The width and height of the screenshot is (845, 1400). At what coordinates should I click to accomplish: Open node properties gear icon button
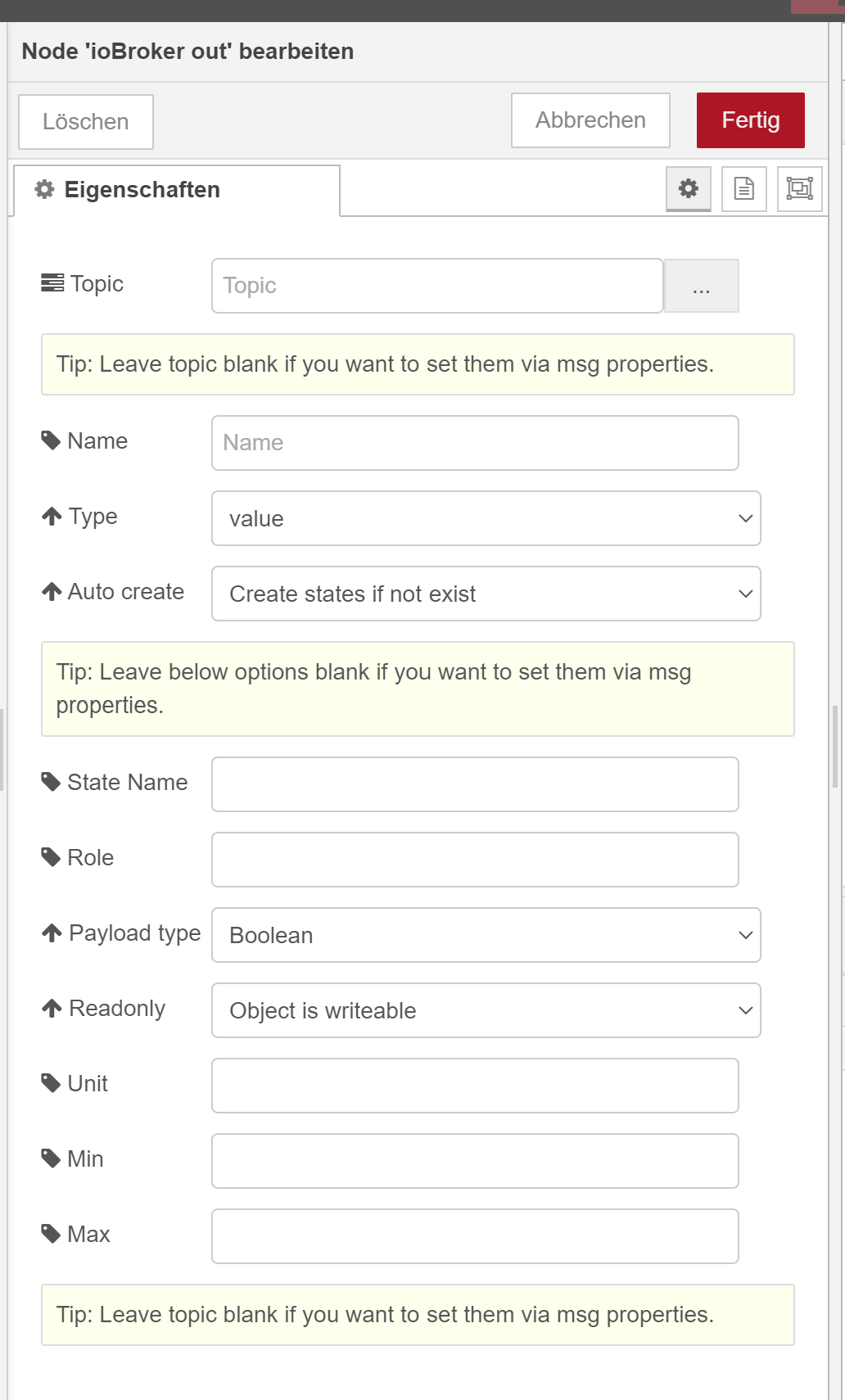click(689, 189)
